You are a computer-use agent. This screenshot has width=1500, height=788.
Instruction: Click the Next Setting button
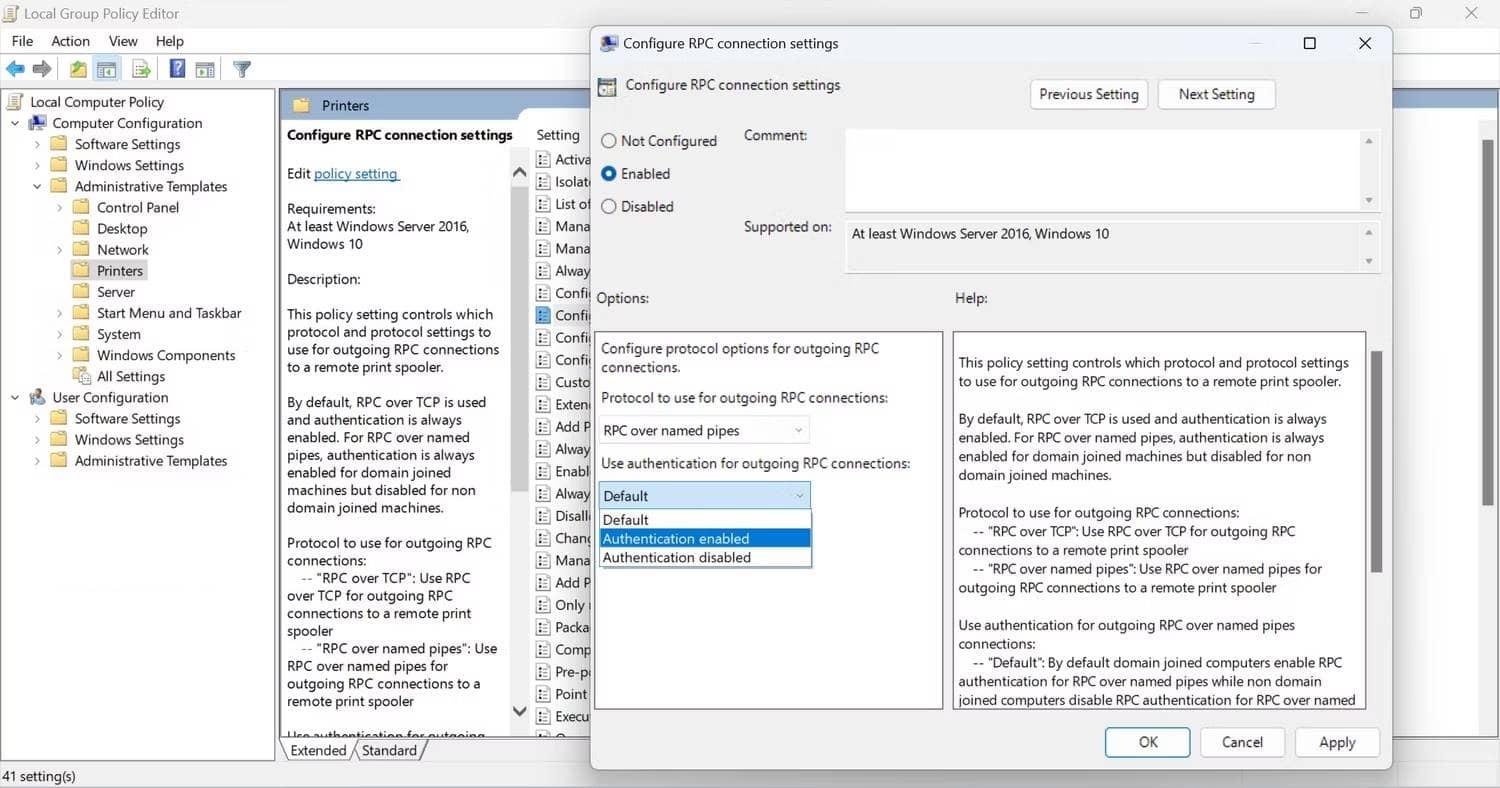coord(1216,94)
